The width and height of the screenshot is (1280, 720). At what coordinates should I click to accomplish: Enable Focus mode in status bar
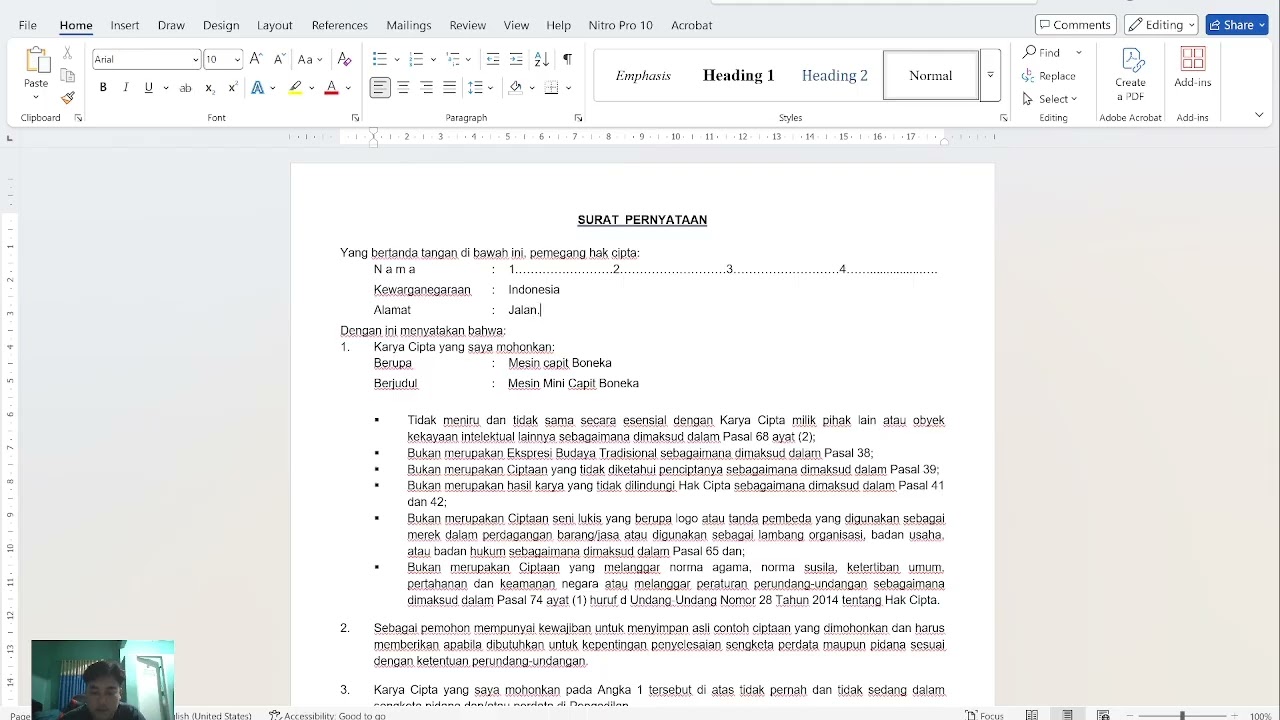point(985,715)
